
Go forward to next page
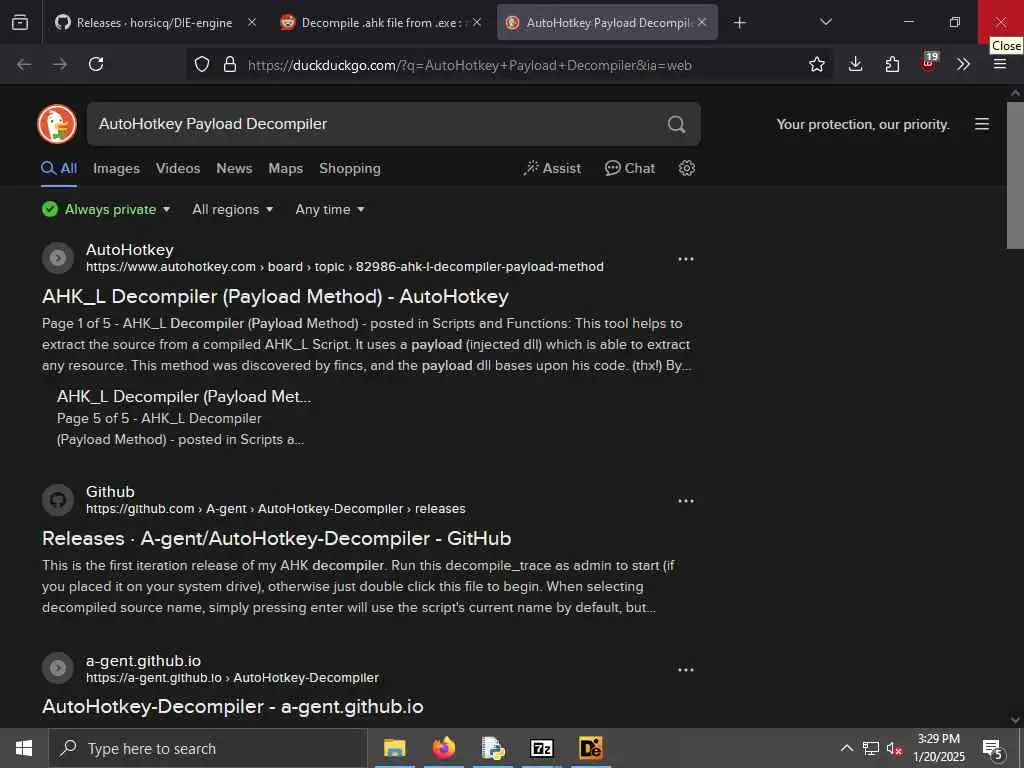60,64
